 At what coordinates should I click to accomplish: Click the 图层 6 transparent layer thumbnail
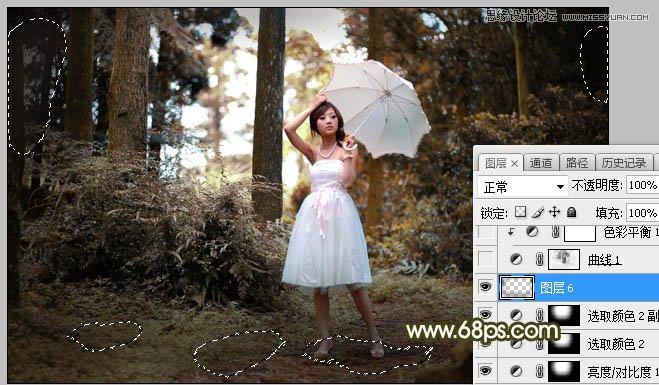click(517, 287)
